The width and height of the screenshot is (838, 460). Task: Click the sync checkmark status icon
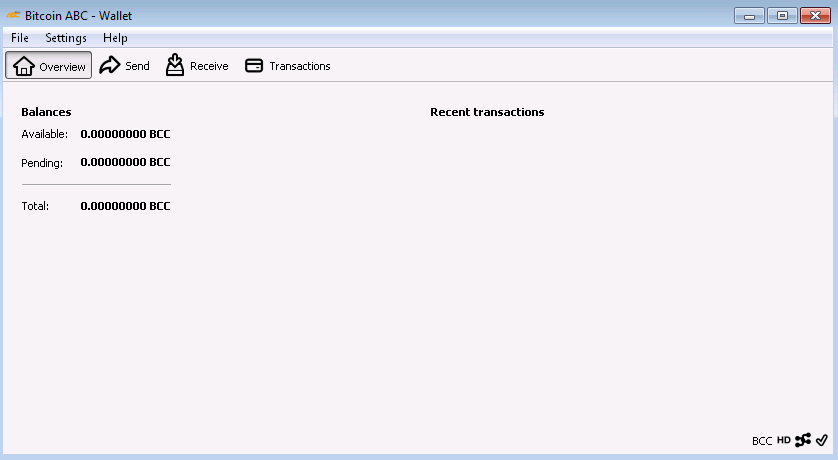coord(822,440)
